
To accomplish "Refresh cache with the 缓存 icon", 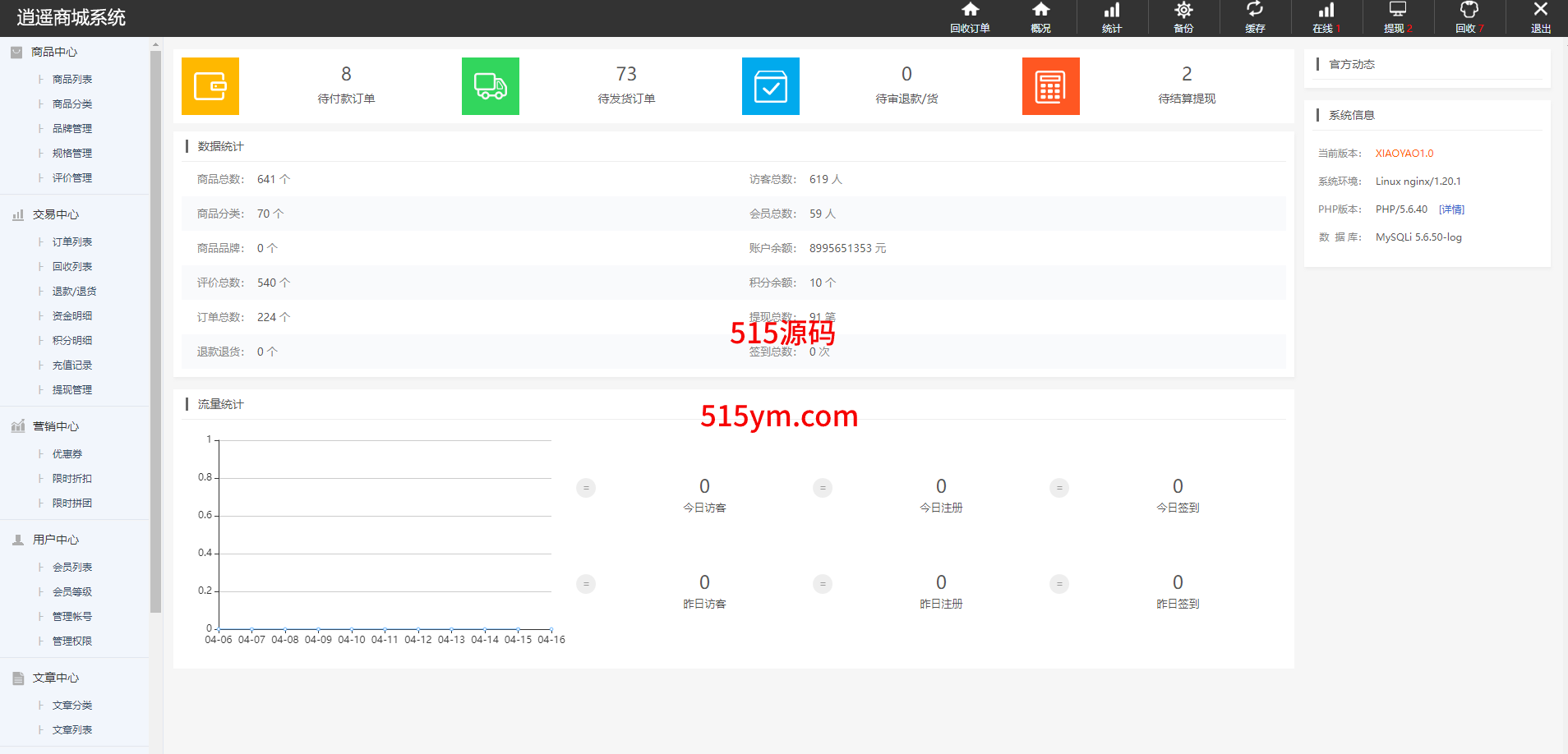I will 1255,17.
